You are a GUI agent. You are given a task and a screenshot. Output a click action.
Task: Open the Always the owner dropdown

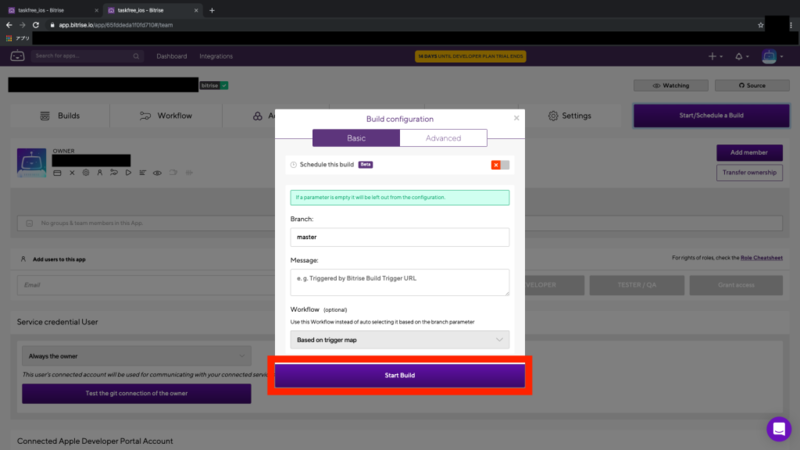point(136,356)
